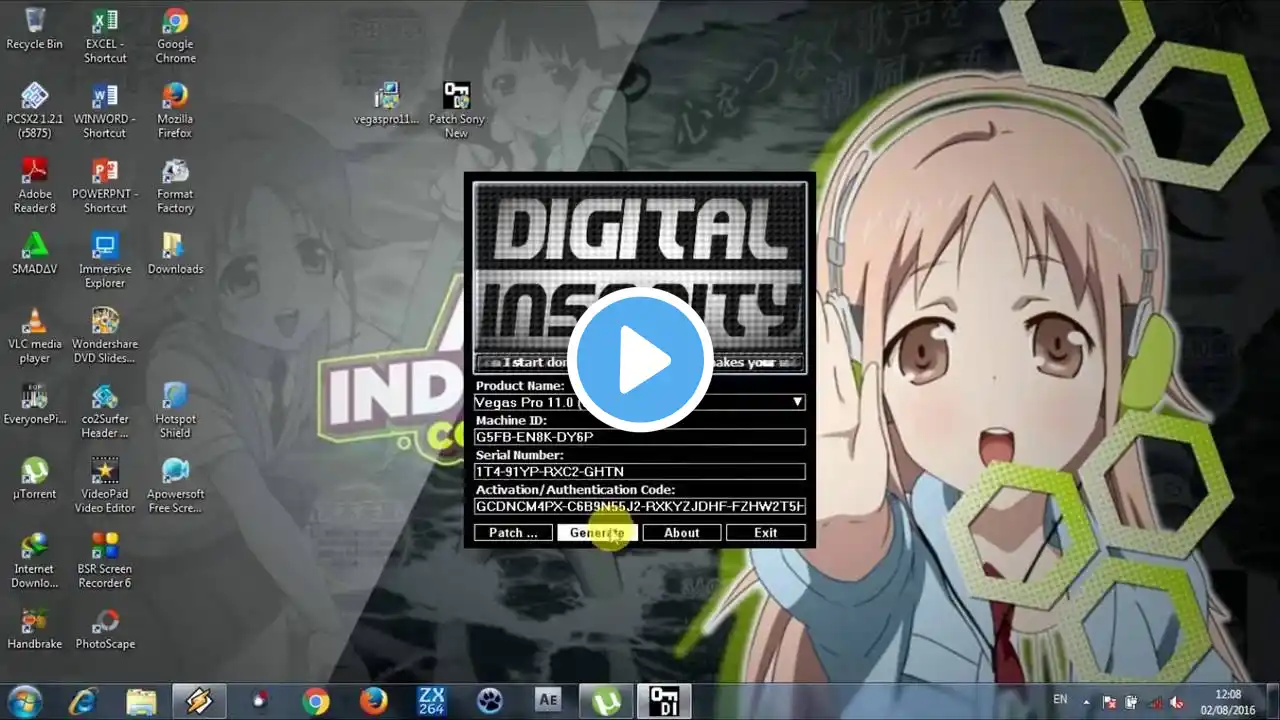Open the Action Center flag icon
The height and width of the screenshot is (720, 1280).
pos(1109,702)
